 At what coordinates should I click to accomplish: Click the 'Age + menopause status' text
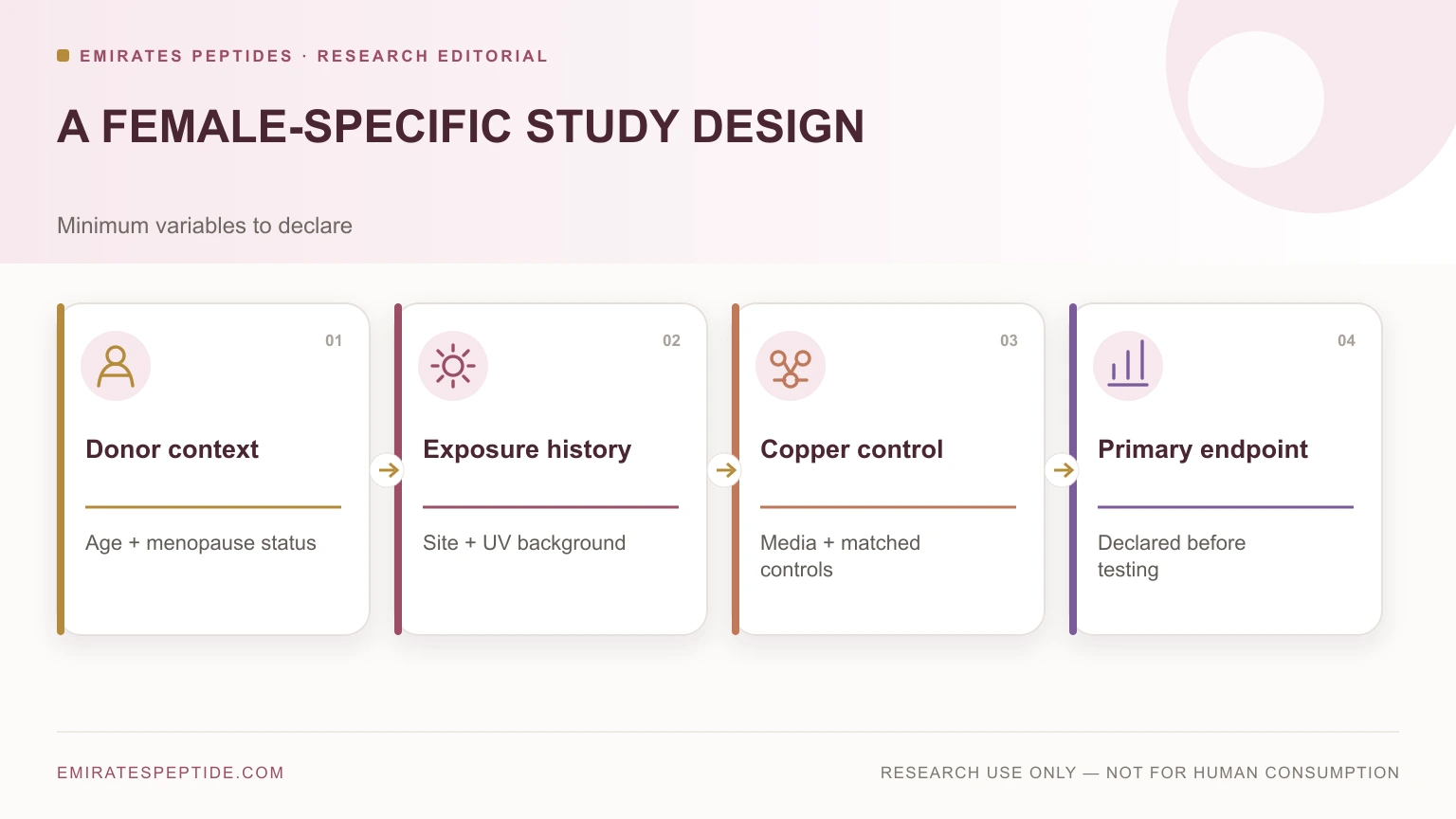[201, 543]
